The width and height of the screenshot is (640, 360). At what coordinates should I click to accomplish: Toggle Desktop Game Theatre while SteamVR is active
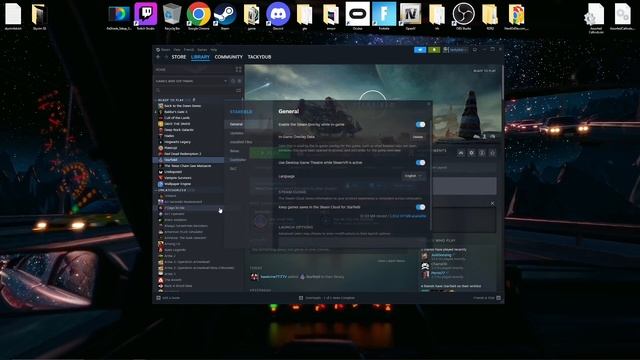[x=420, y=162]
